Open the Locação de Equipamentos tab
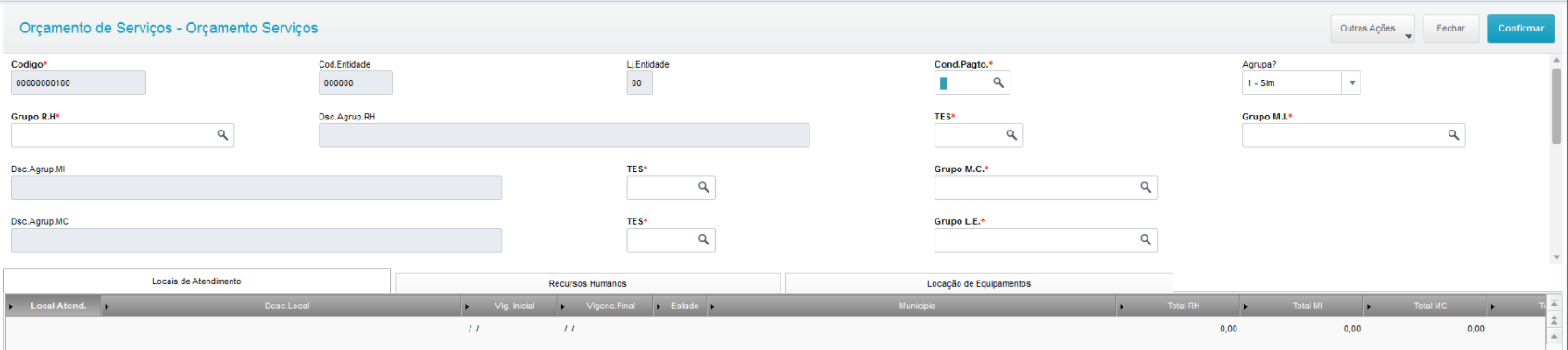The width and height of the screenshot is (1568, 350). pyautogui.click(x=978, y=283)
